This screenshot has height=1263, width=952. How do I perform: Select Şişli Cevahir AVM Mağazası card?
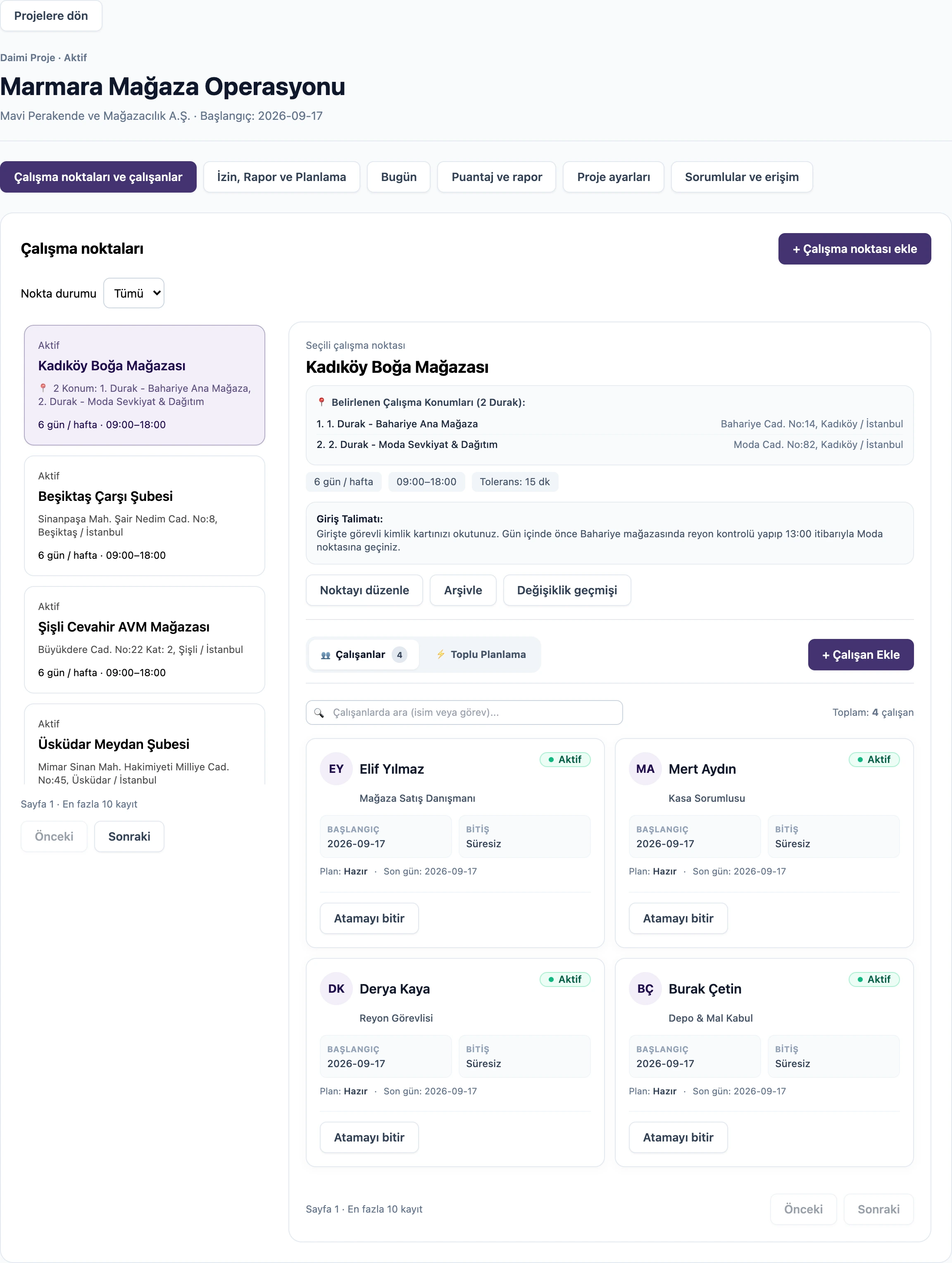pyautogui.click(x=144, y=639)
